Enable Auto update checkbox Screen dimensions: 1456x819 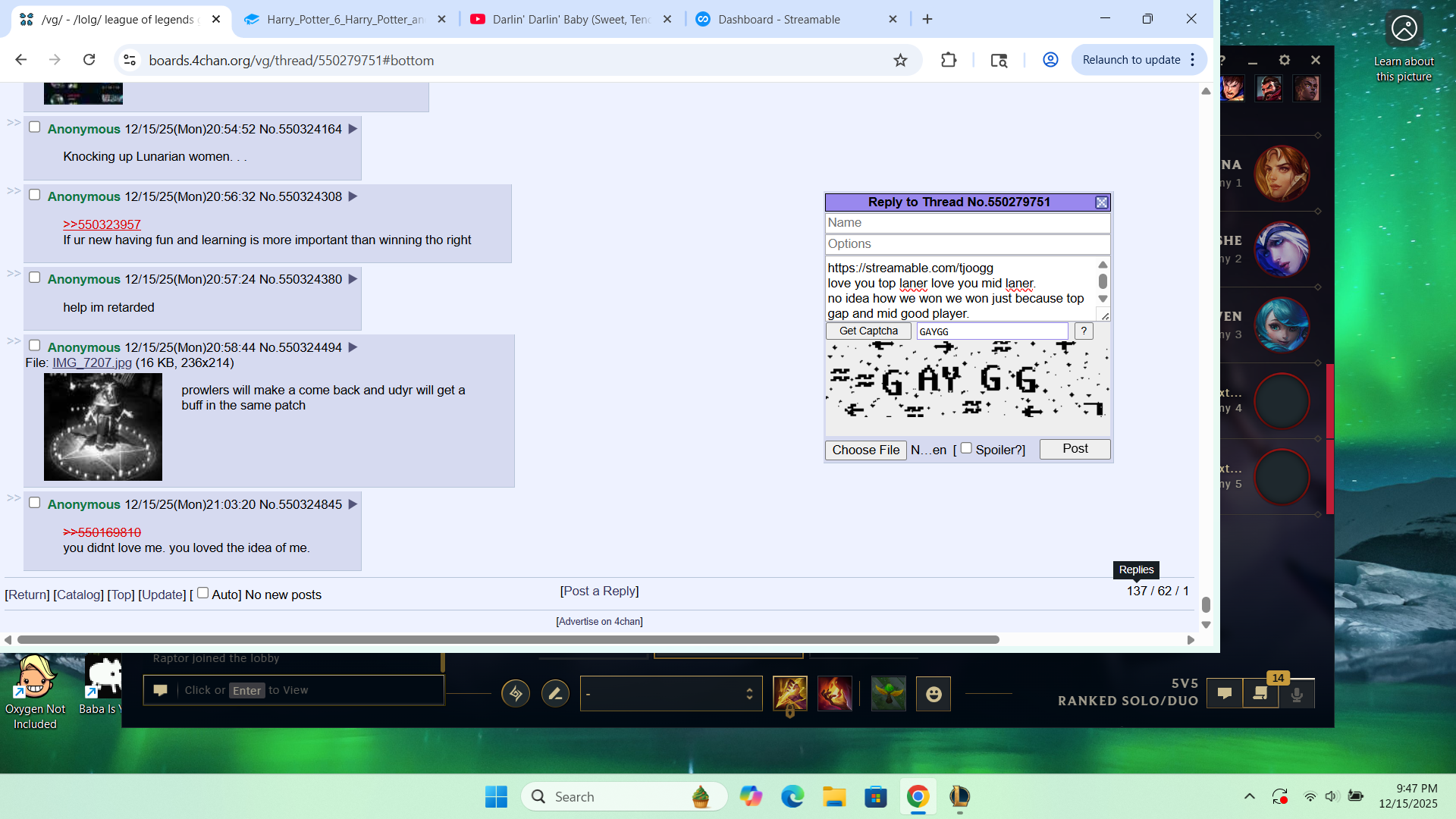pos(202,594)
